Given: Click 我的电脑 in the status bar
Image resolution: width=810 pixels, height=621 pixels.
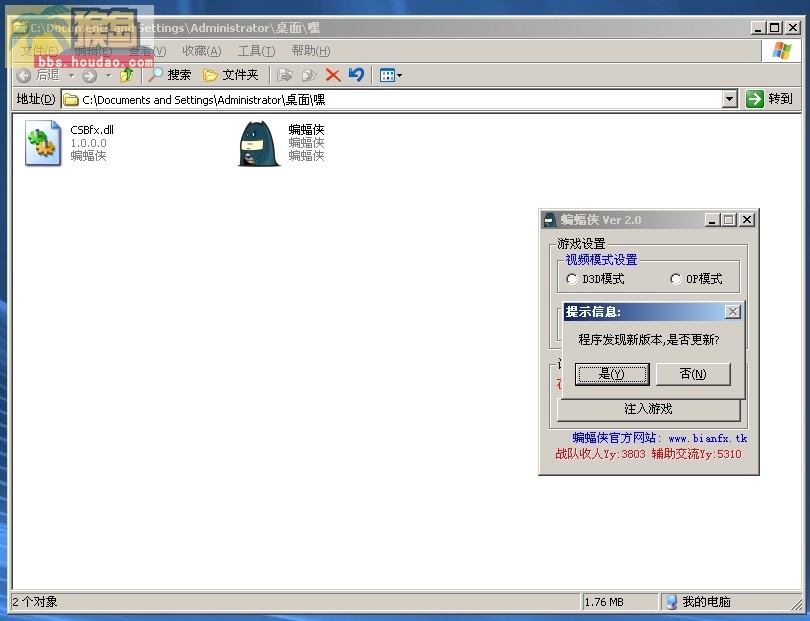Looking at the screenshot, I should [699, 602].
